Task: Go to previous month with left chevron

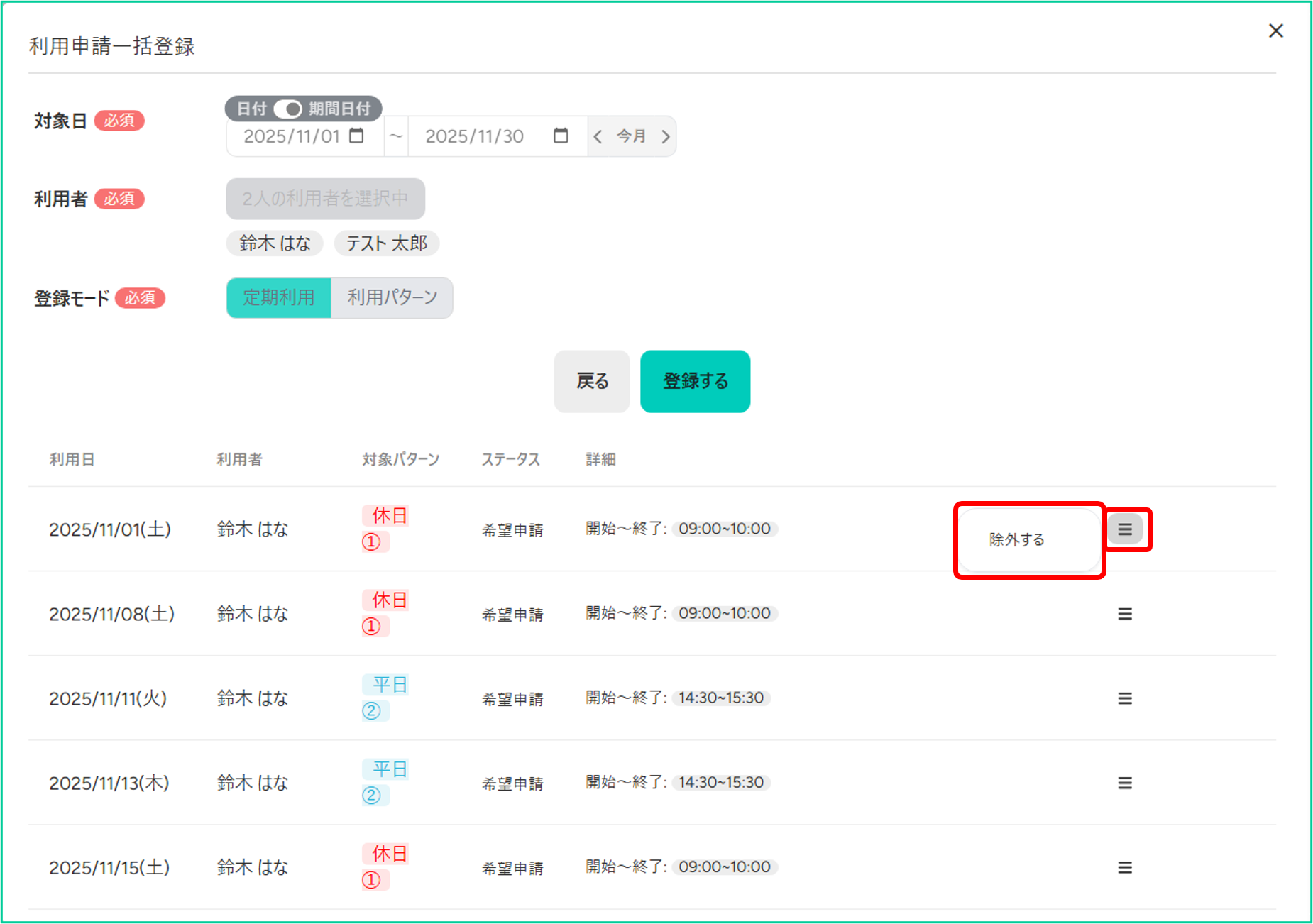Action: click(x=598, y=136)
